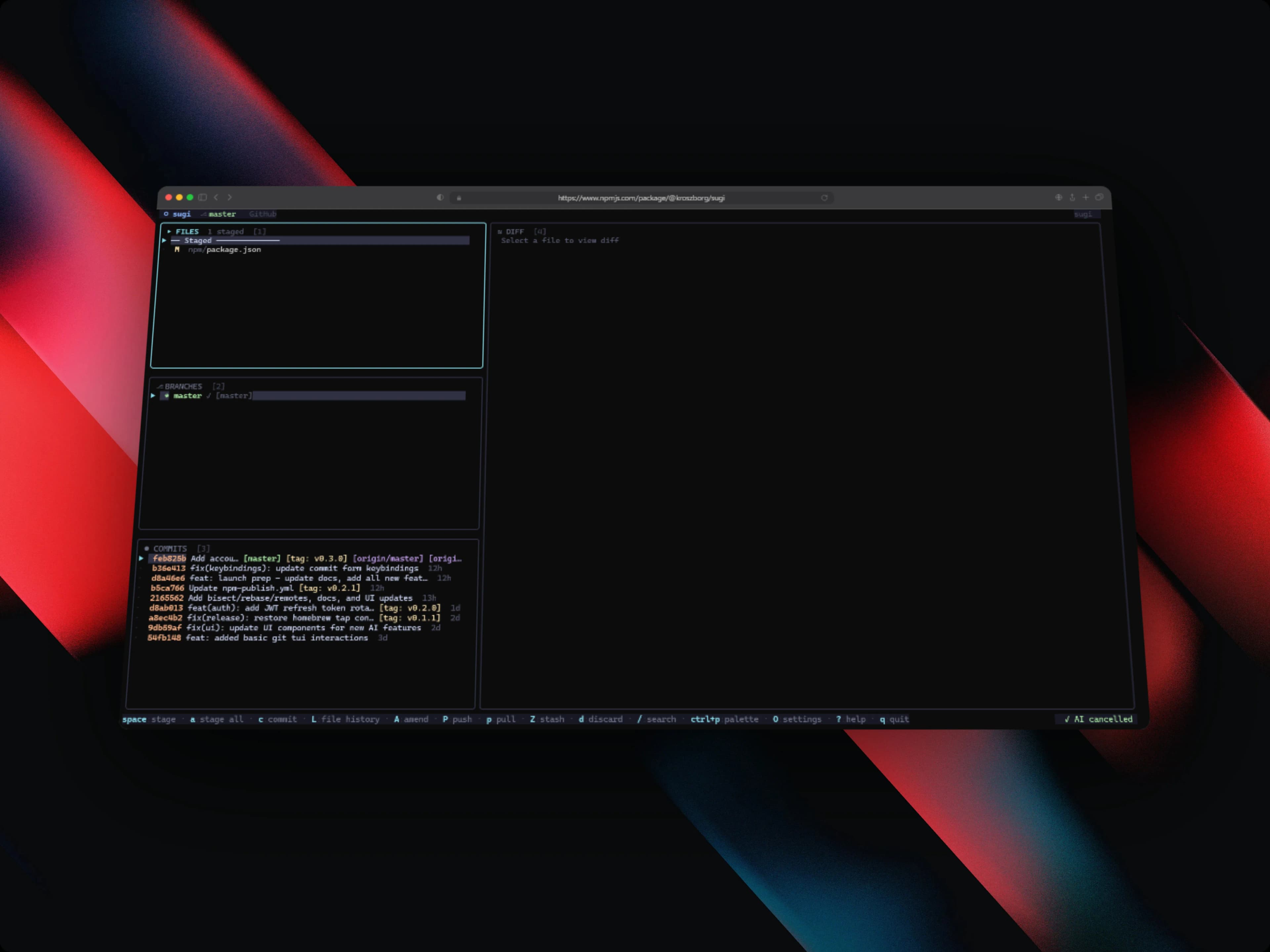Click the '/ search' shortcut hint
Screen dimensions: 1270x952
coord(657,720)
